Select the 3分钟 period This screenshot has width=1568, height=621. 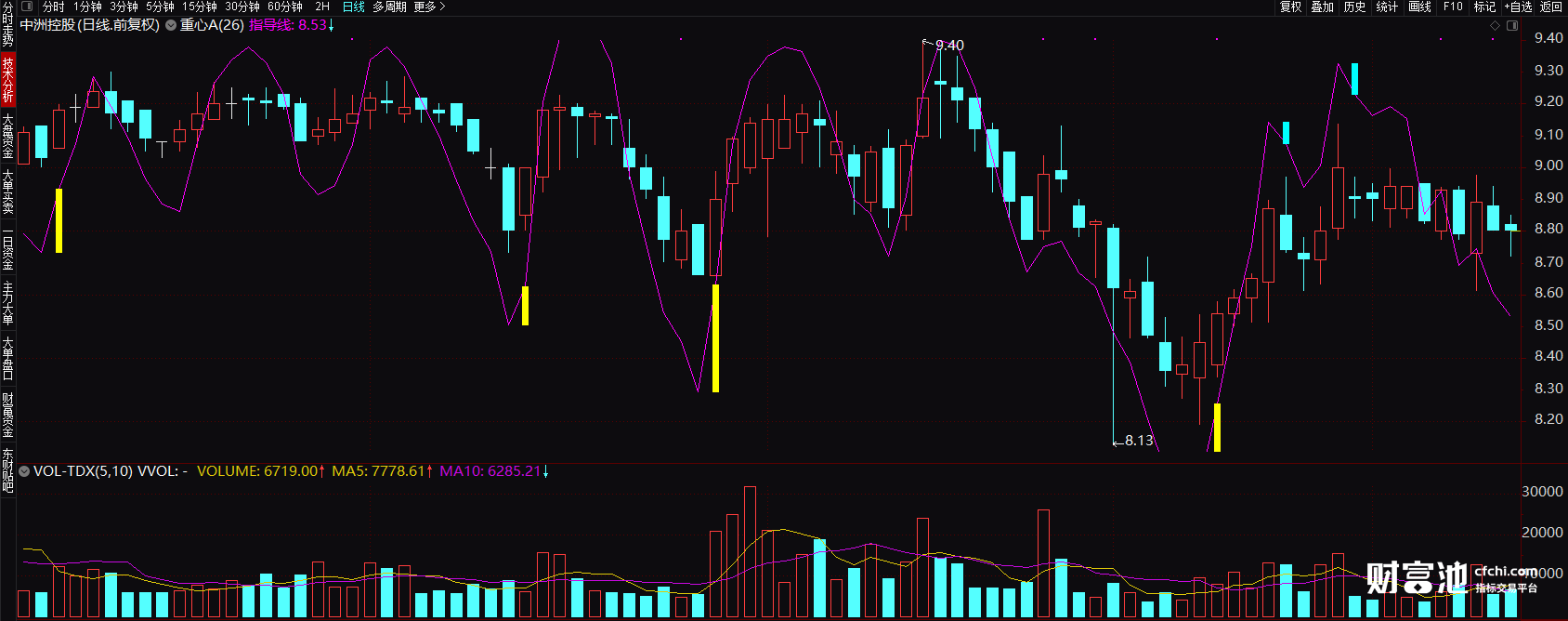tap(124, 7)
